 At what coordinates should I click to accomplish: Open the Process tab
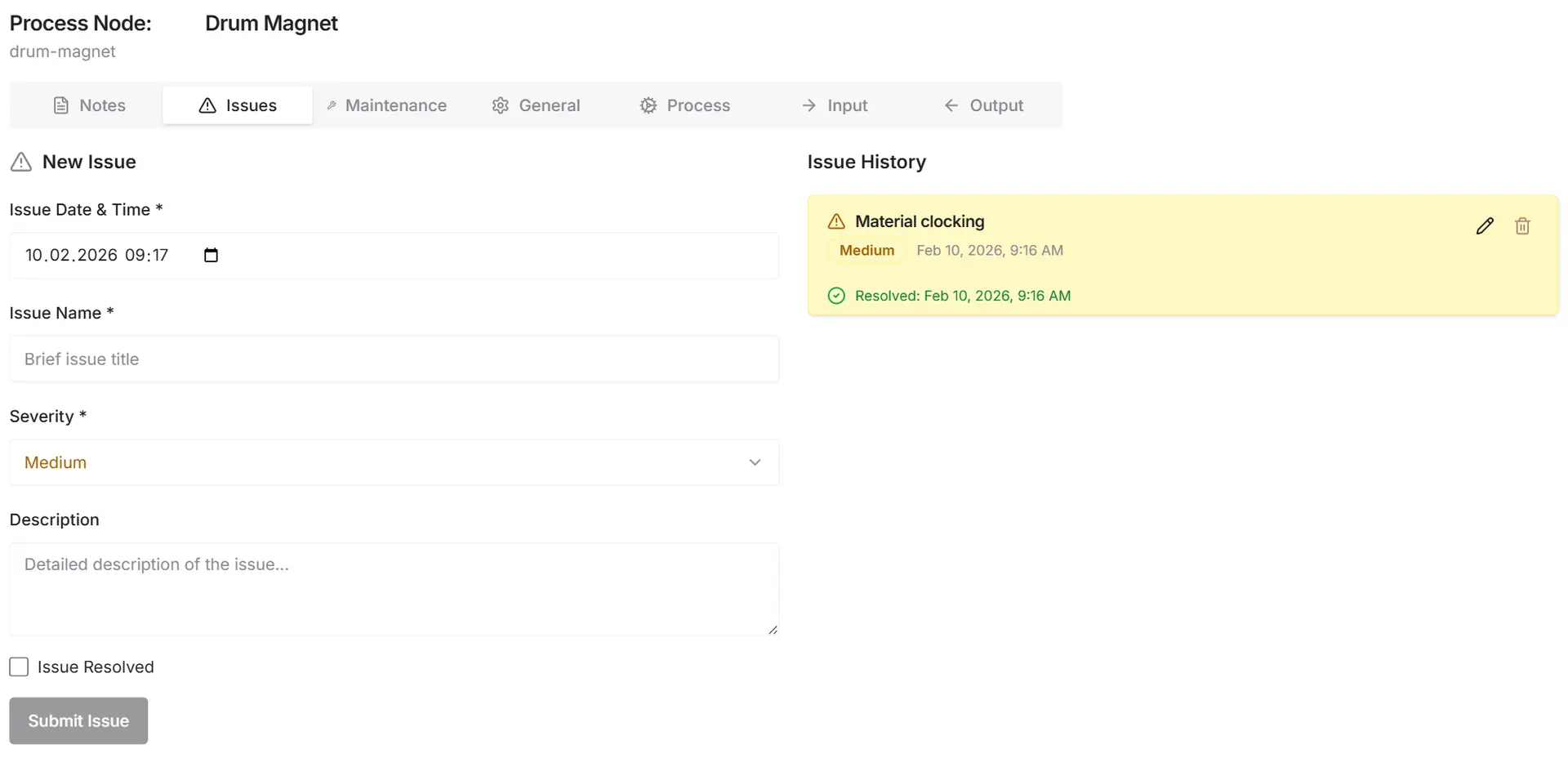pyautogui.click(x=685, y=105)
